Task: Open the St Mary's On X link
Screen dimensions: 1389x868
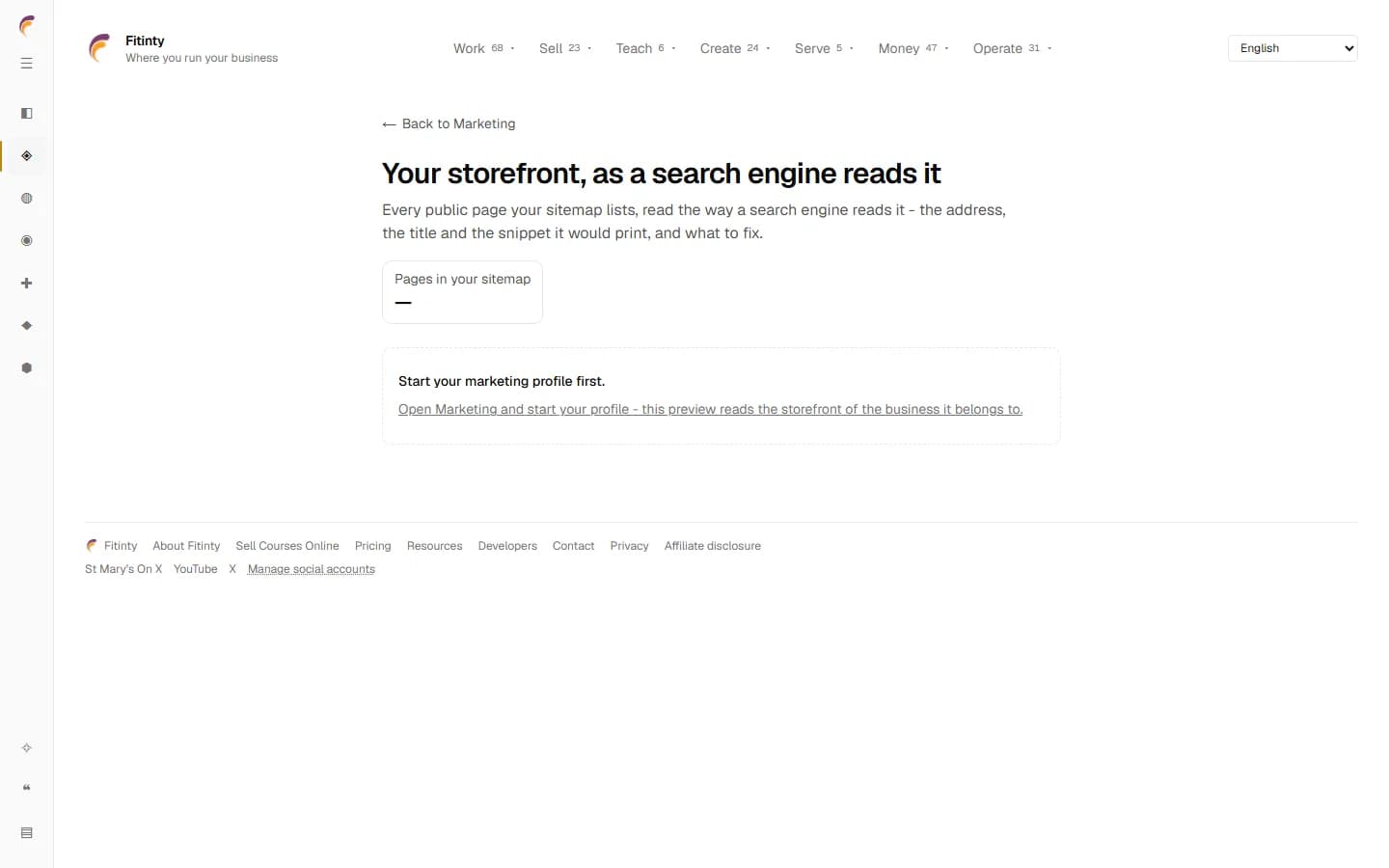Action: [x=123, y=569]
